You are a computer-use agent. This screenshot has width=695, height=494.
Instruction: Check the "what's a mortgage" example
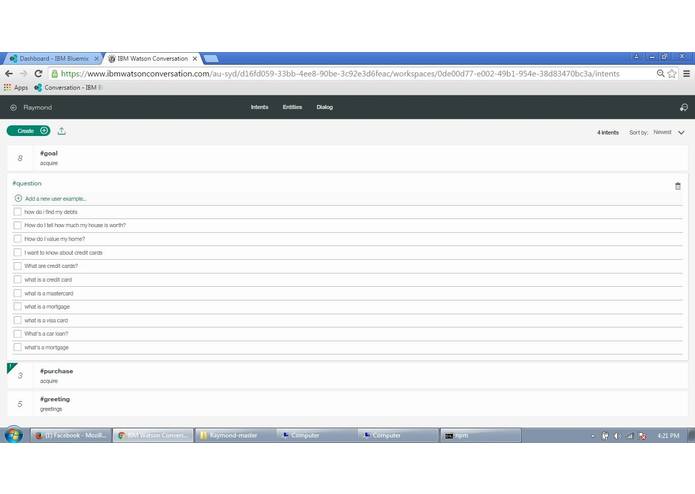[17, 347]
